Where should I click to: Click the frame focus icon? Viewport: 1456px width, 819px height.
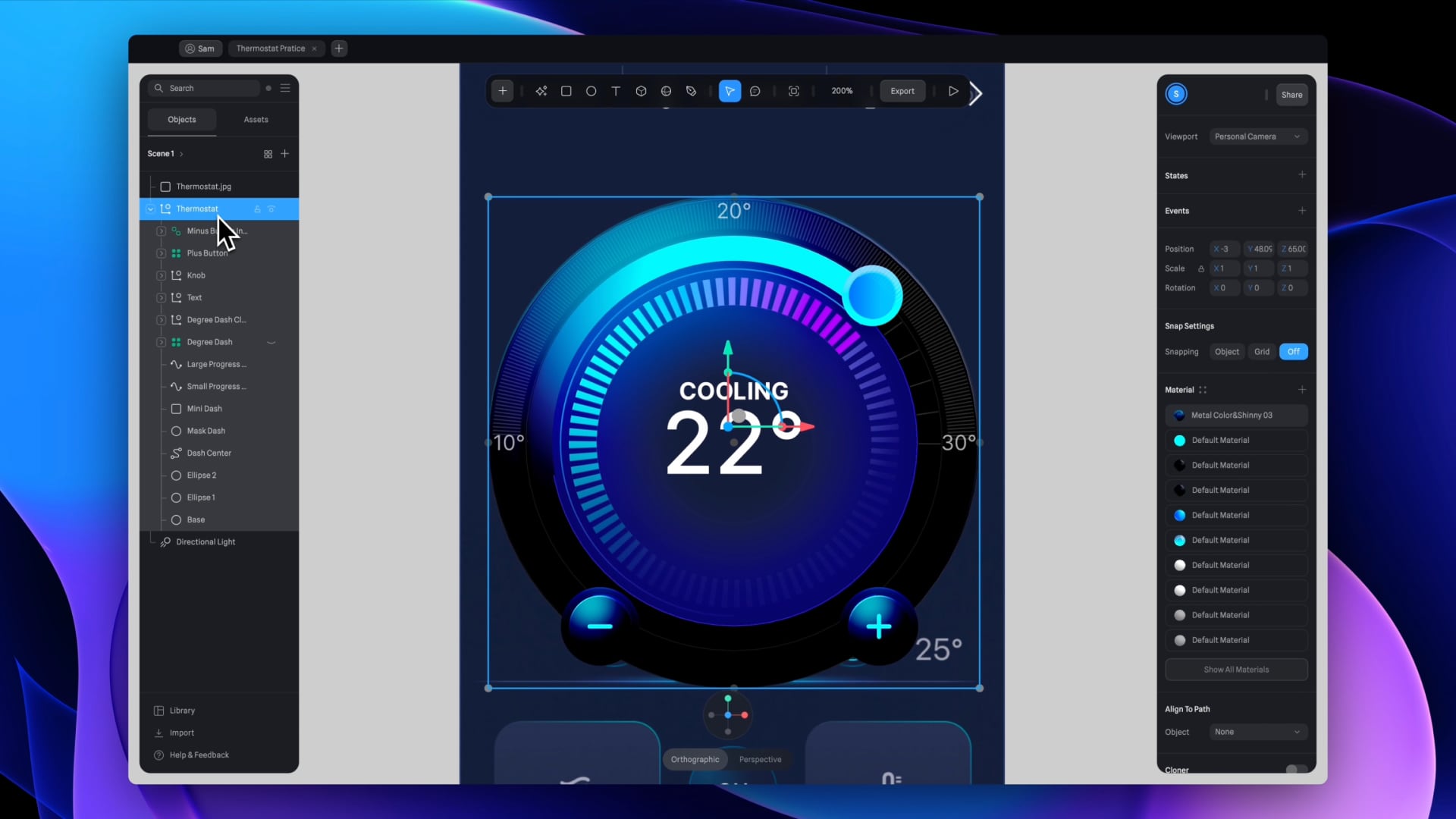[793, 91]
